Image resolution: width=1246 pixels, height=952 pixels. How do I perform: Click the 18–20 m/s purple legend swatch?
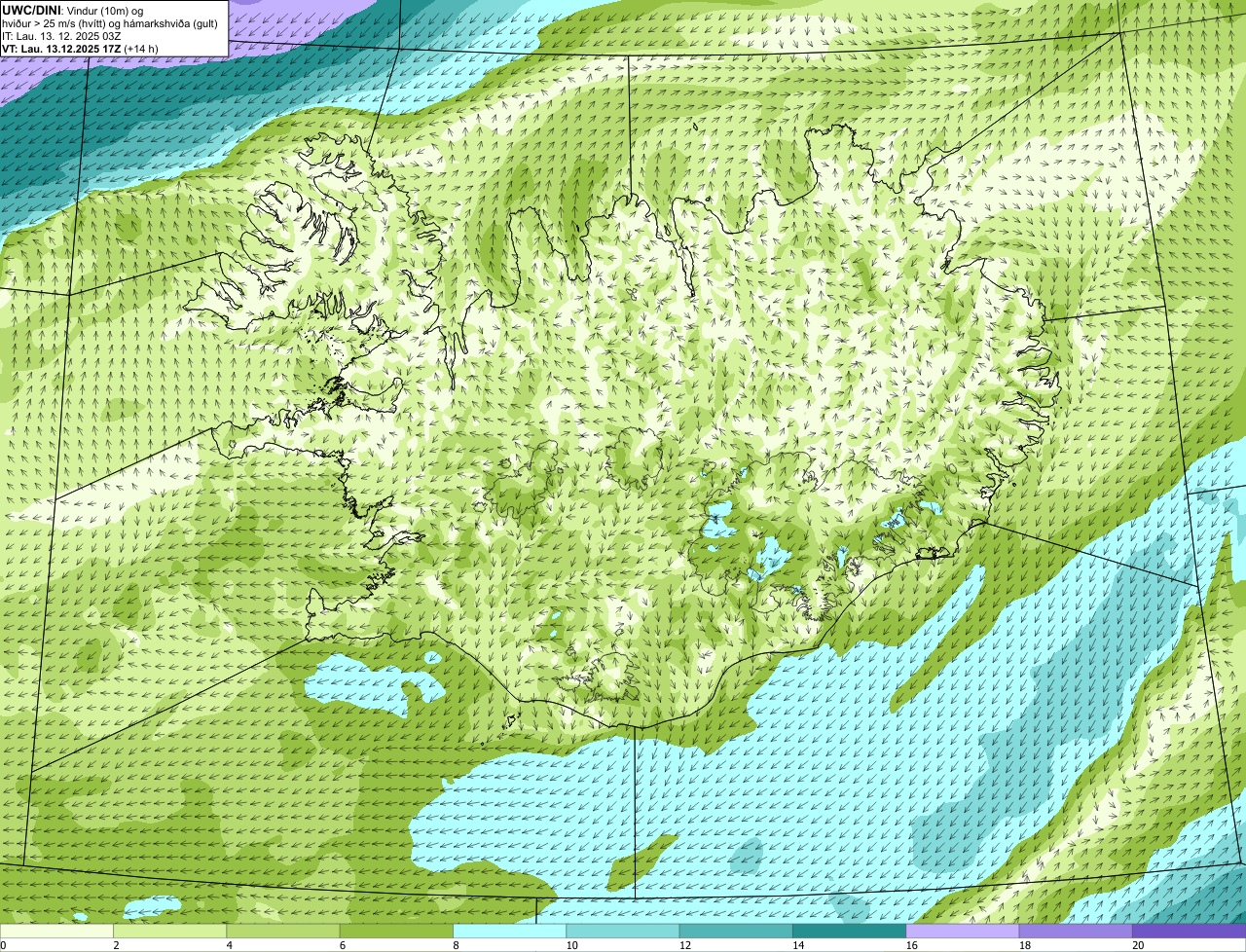pos(1076,931)
